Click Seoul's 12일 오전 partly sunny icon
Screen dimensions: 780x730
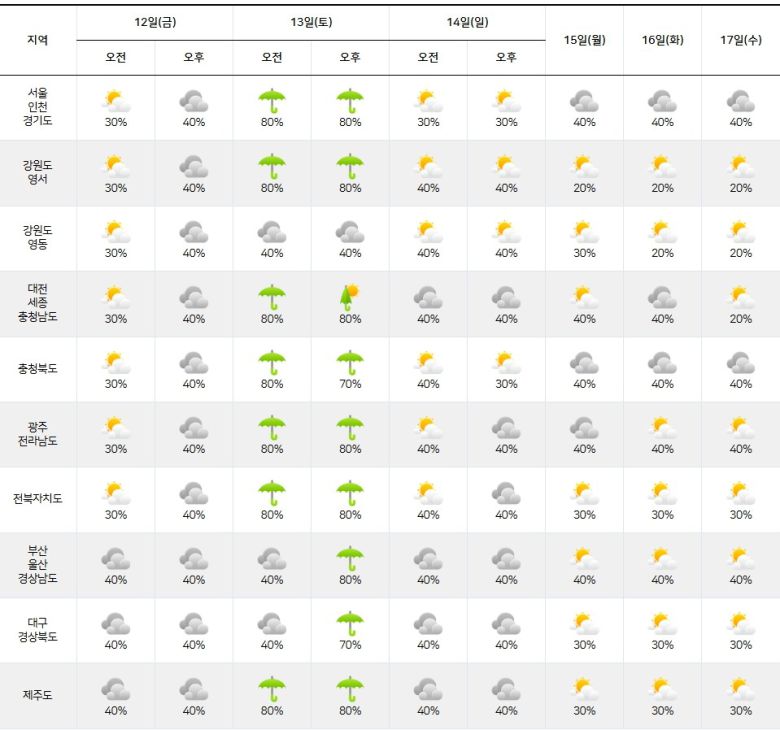coord(116,101)
